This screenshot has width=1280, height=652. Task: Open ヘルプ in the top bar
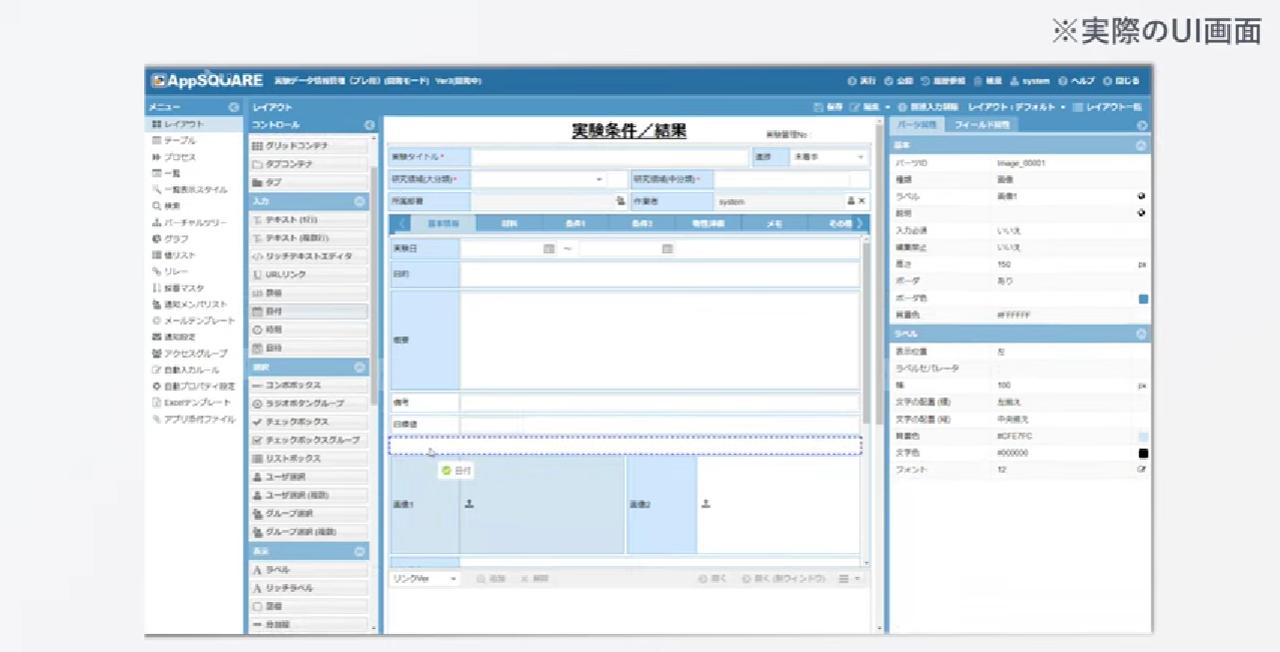tap(1078, 81)
